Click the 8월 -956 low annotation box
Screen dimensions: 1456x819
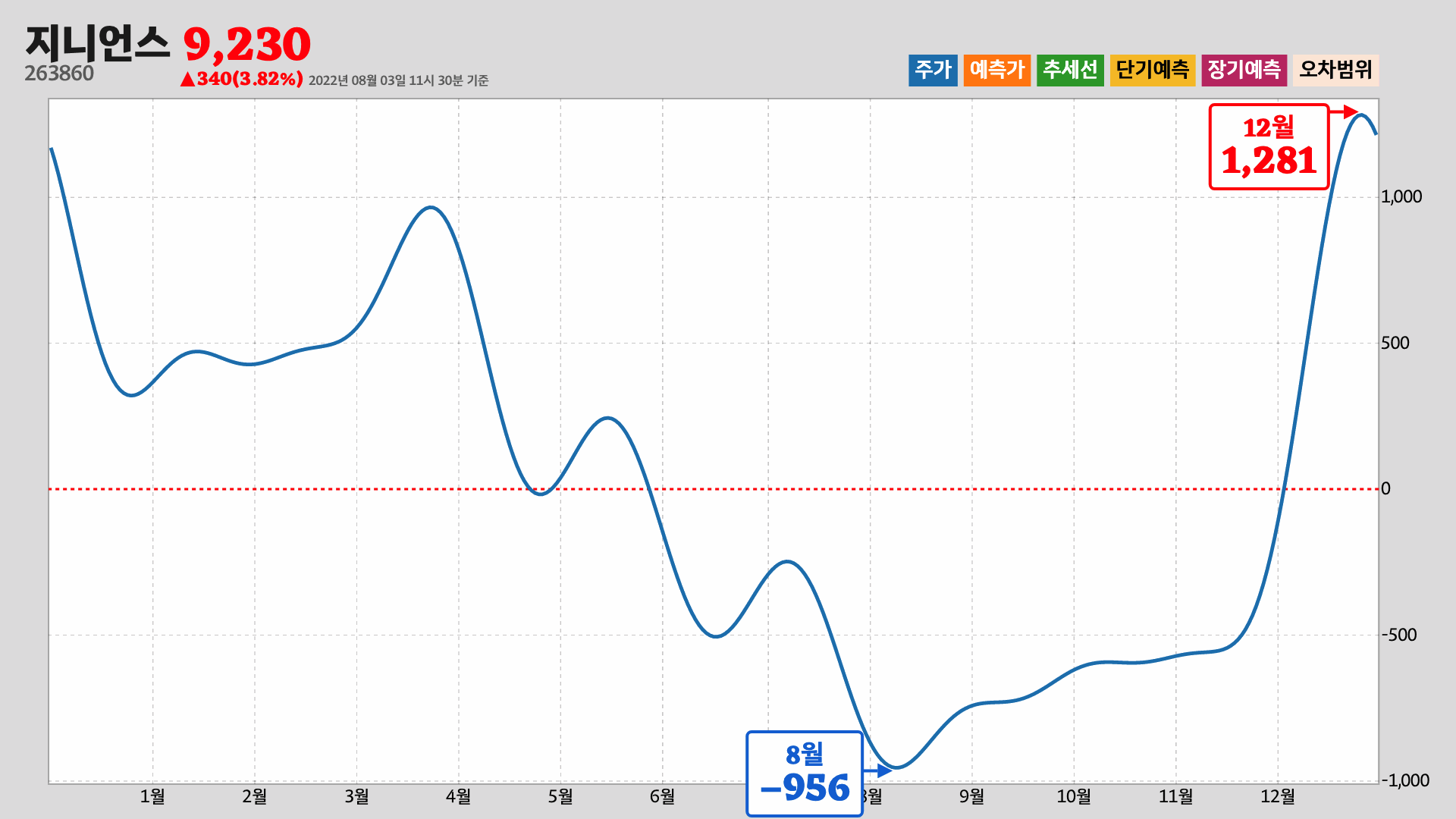(x=805, y=773)
